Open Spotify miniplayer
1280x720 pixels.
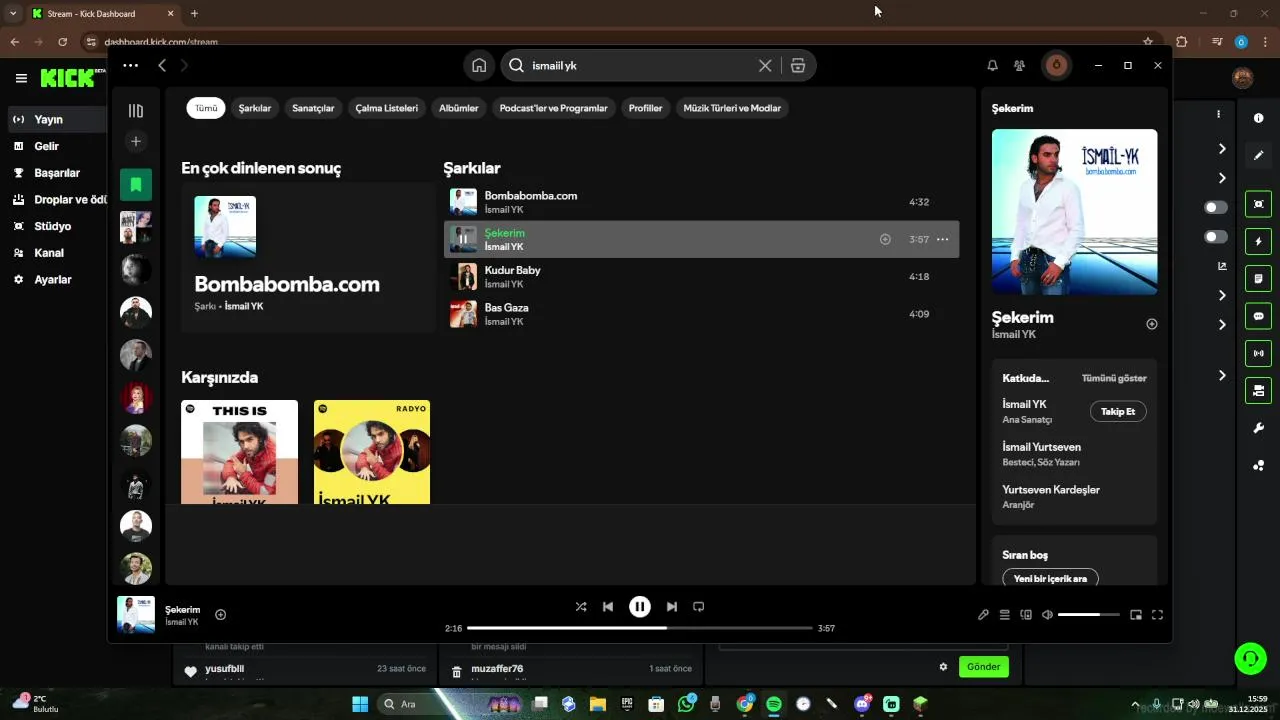point(1136,615)
